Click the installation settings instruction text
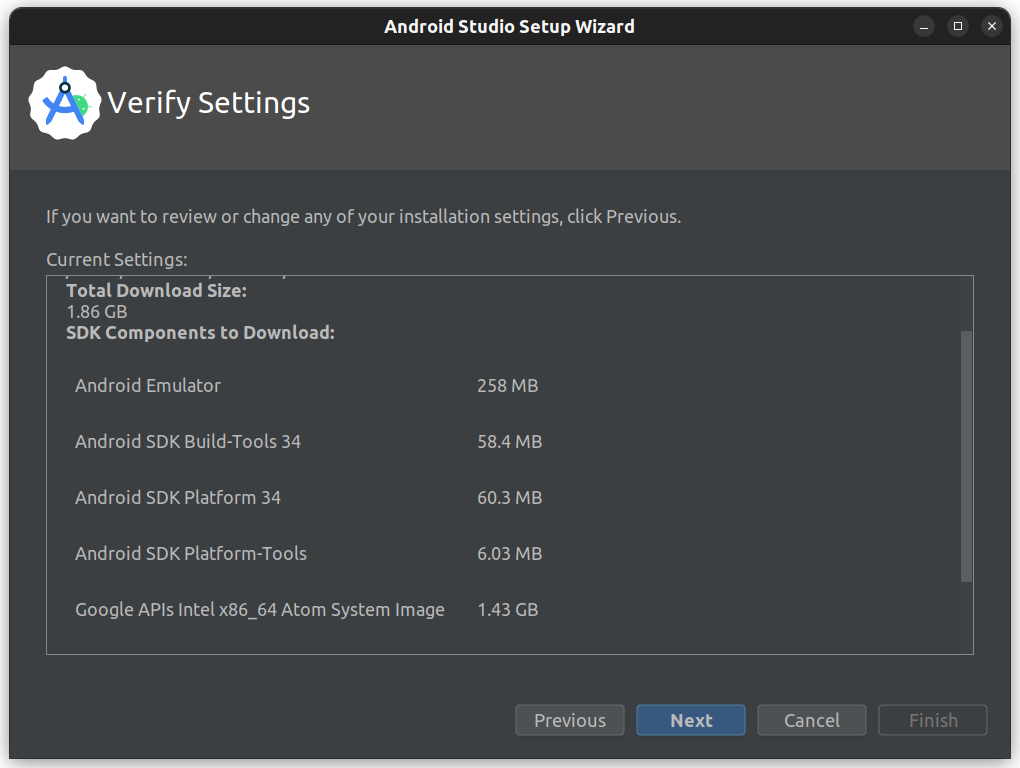This screenshot has width=1020, height=768. coord(363,217)
